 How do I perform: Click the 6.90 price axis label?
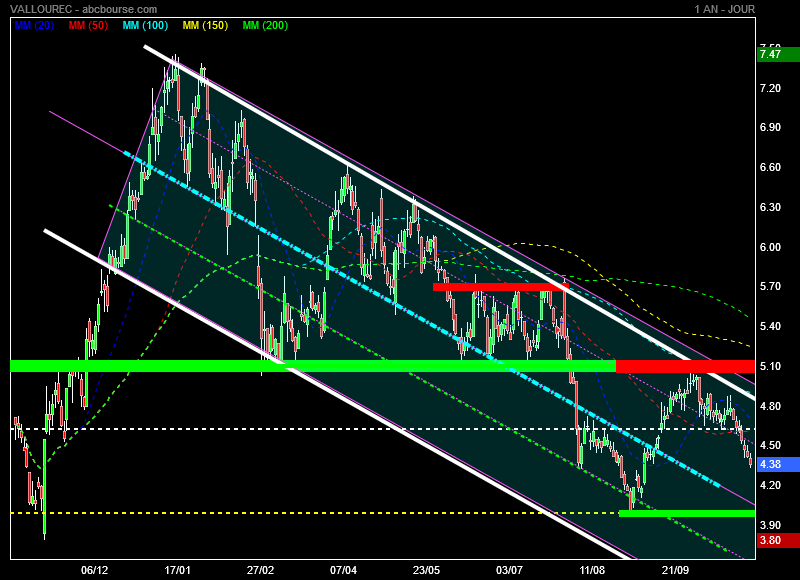click(770, 127)
